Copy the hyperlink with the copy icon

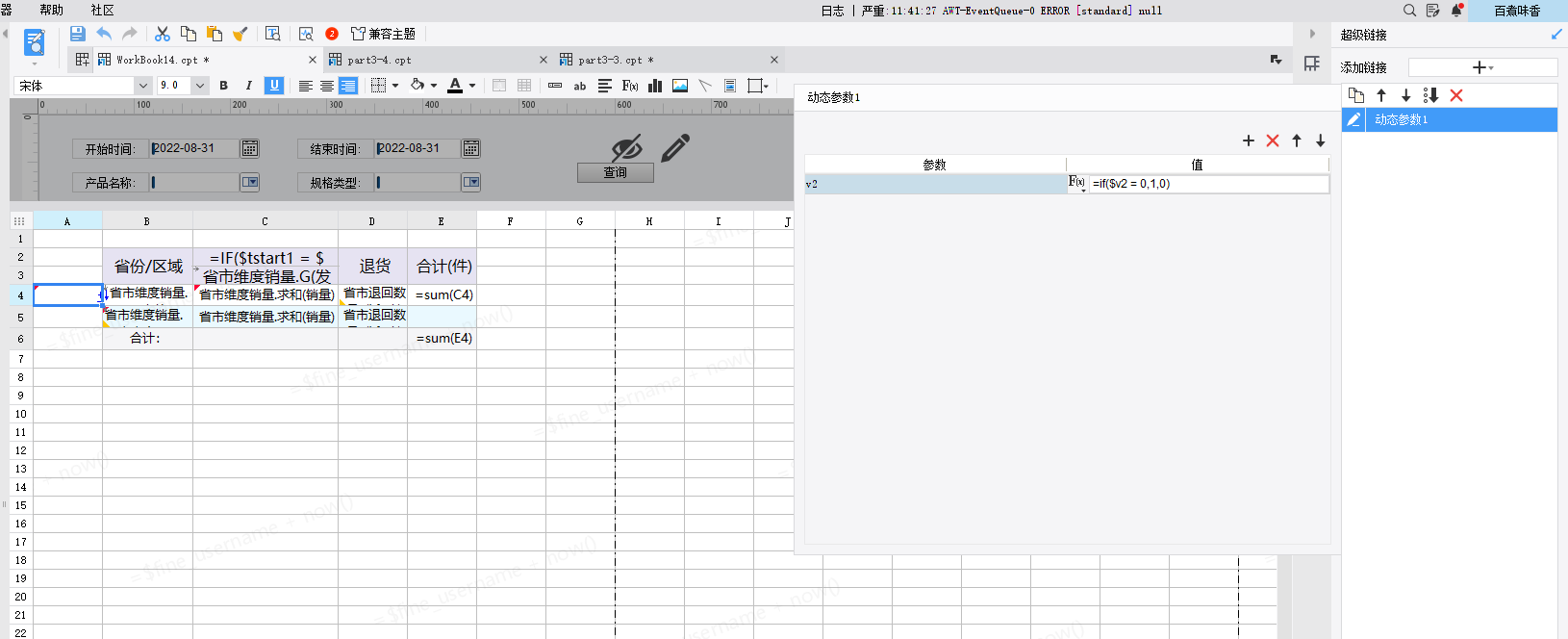(1356, 95)
